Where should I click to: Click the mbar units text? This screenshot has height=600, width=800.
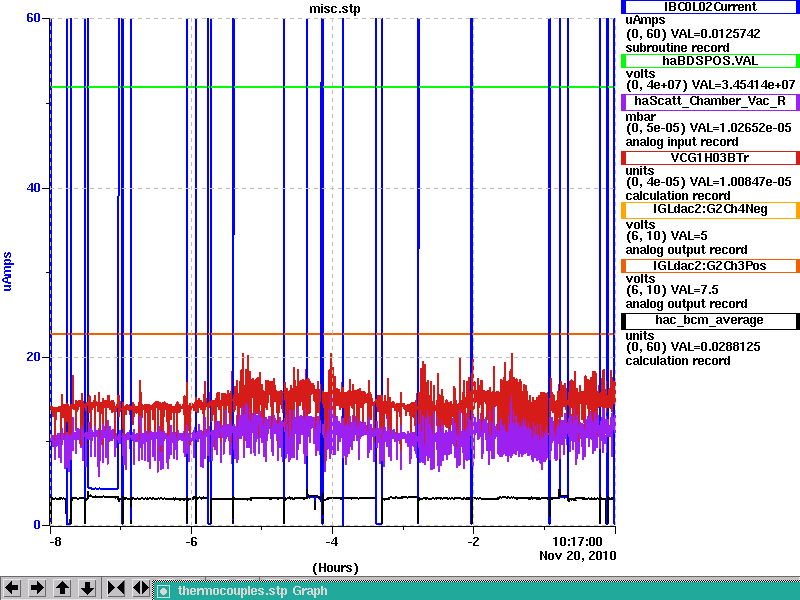[x=641, y=117]
